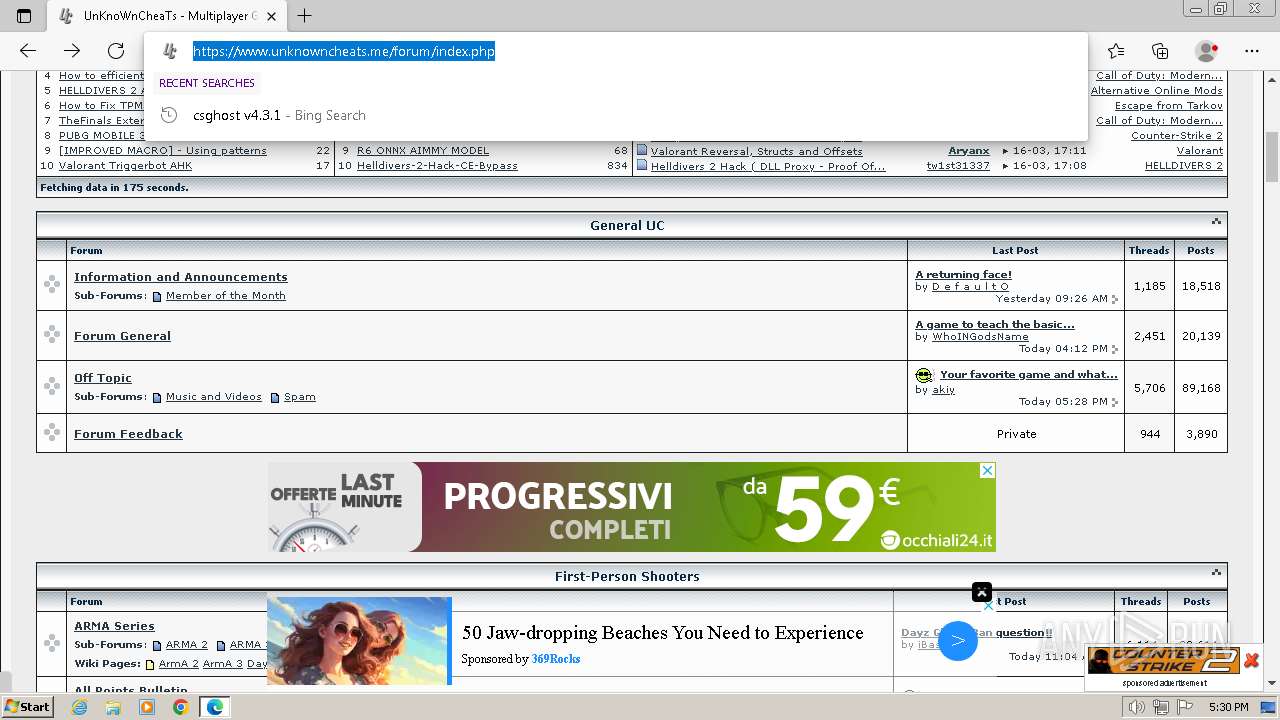Collapse overlay ad with black chevron button
This screenshot has width=1280, height=720.
[x=982, y=592]
